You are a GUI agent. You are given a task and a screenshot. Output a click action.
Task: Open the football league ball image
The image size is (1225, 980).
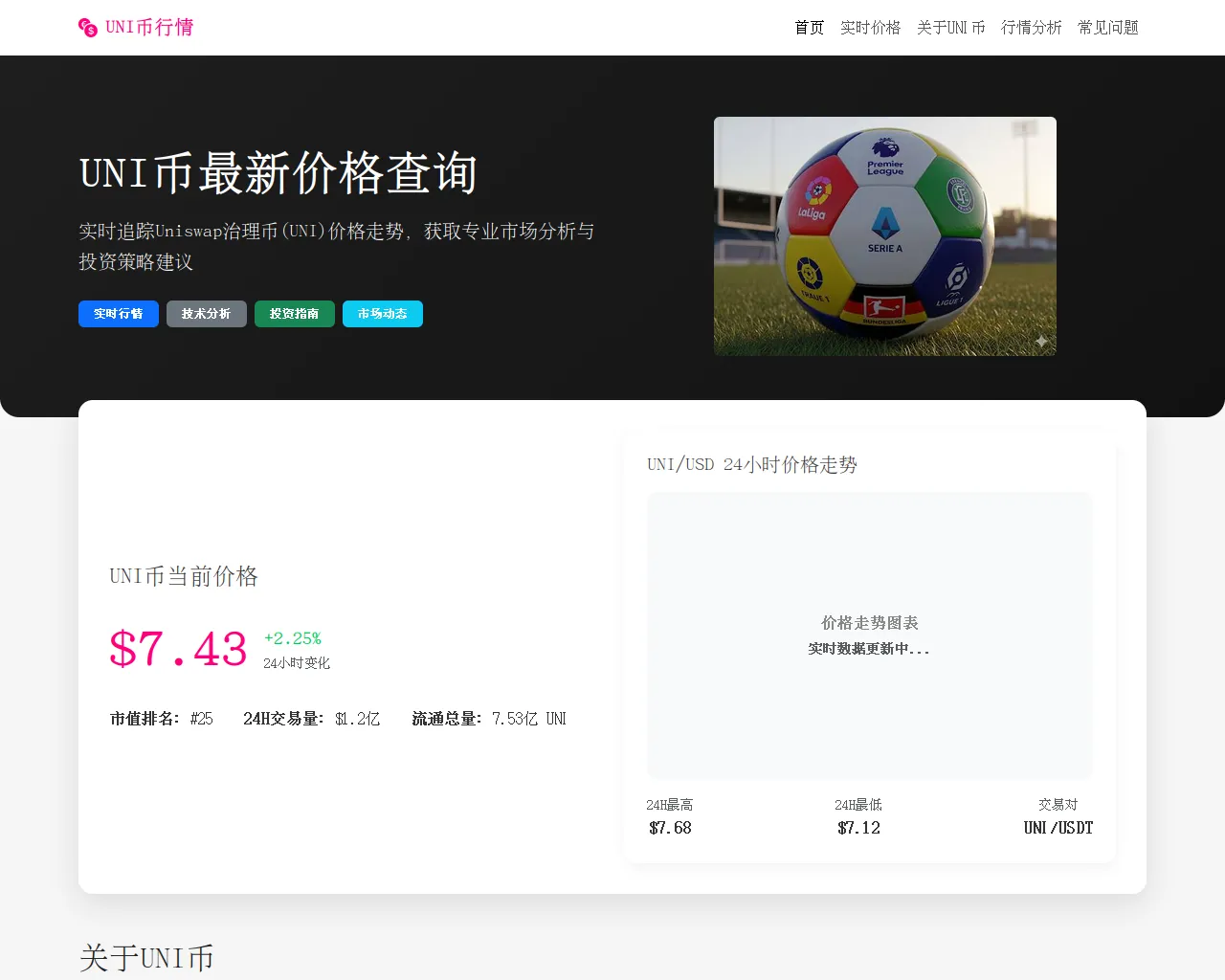pos(884,236)
